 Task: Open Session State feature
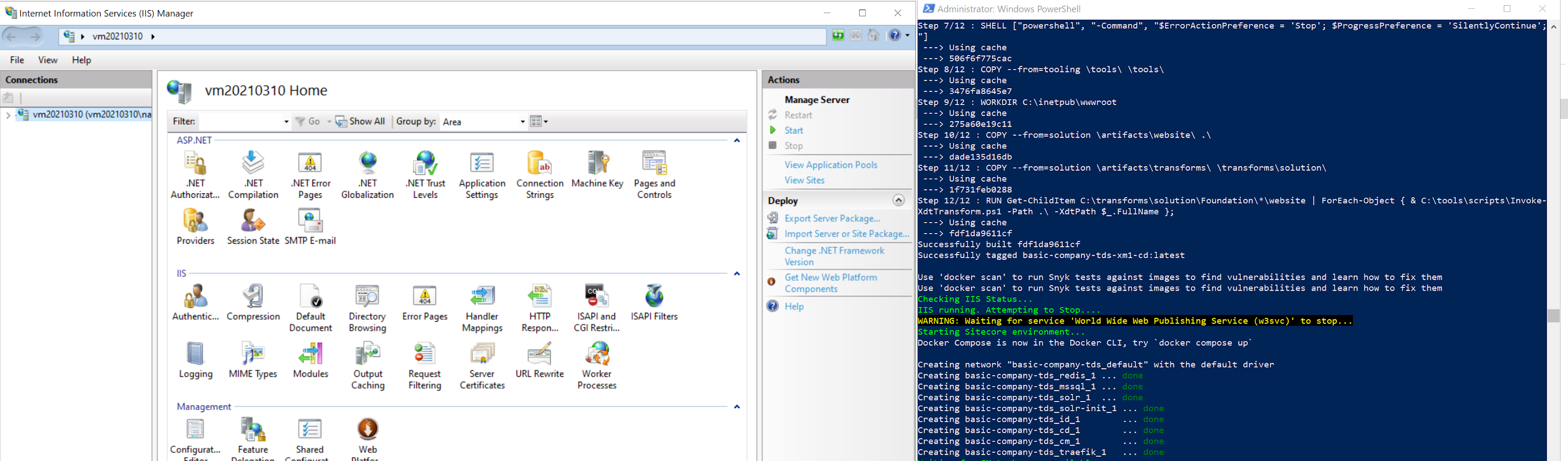pos(253,226)
